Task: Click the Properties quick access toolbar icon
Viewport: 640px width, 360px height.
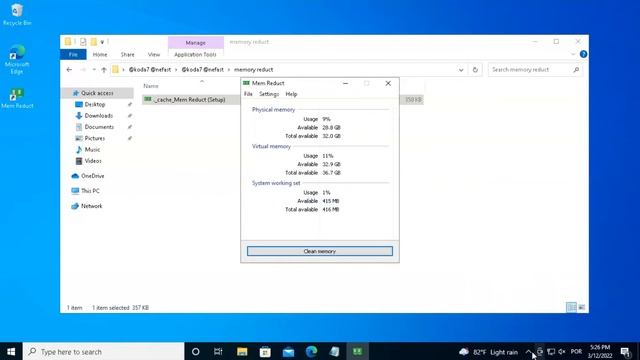Action: pyautogui.click(x=83, y=42)
